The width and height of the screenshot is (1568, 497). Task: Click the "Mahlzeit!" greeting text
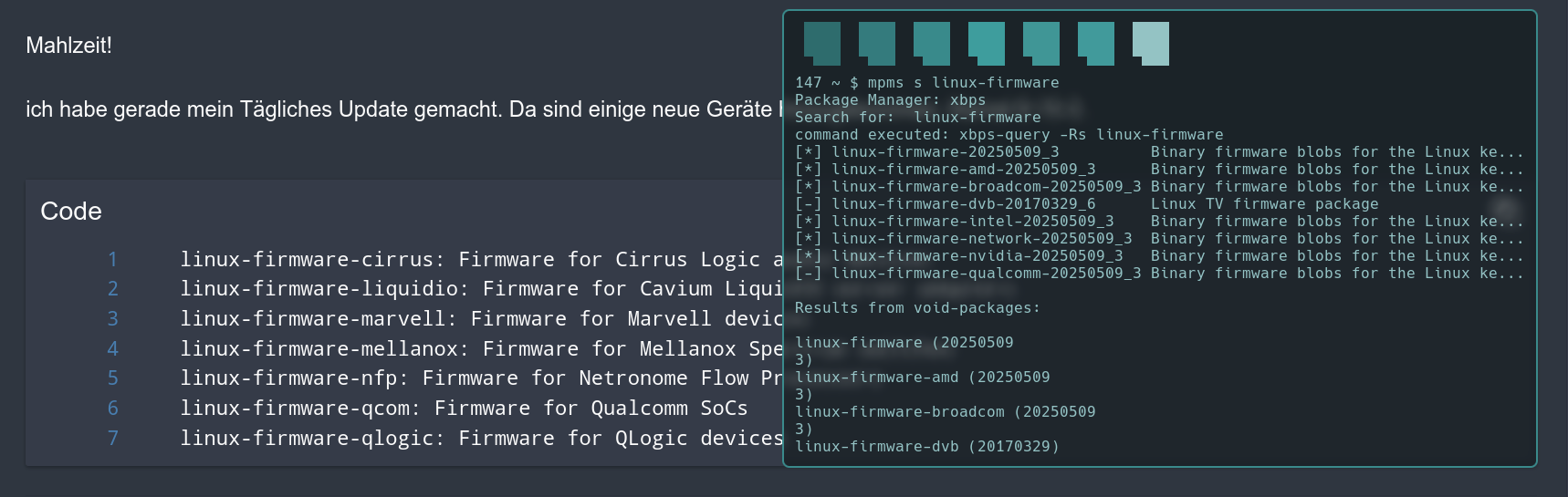click(x=68, y=46)
